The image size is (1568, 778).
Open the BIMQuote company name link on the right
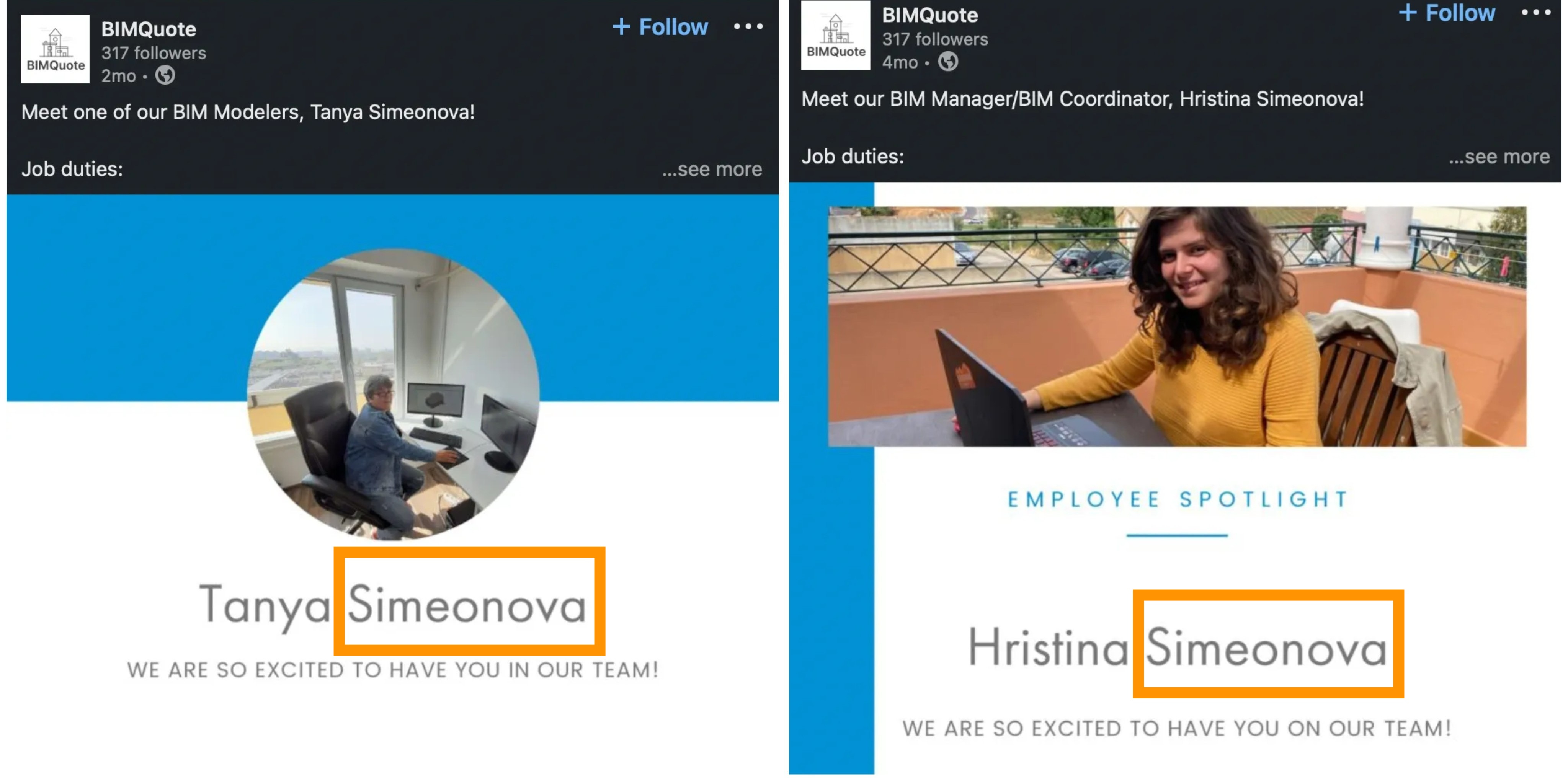929,15
